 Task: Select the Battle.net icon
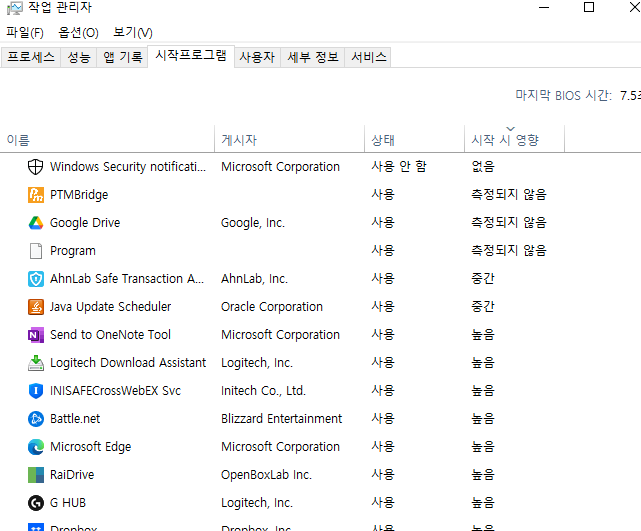36,419
